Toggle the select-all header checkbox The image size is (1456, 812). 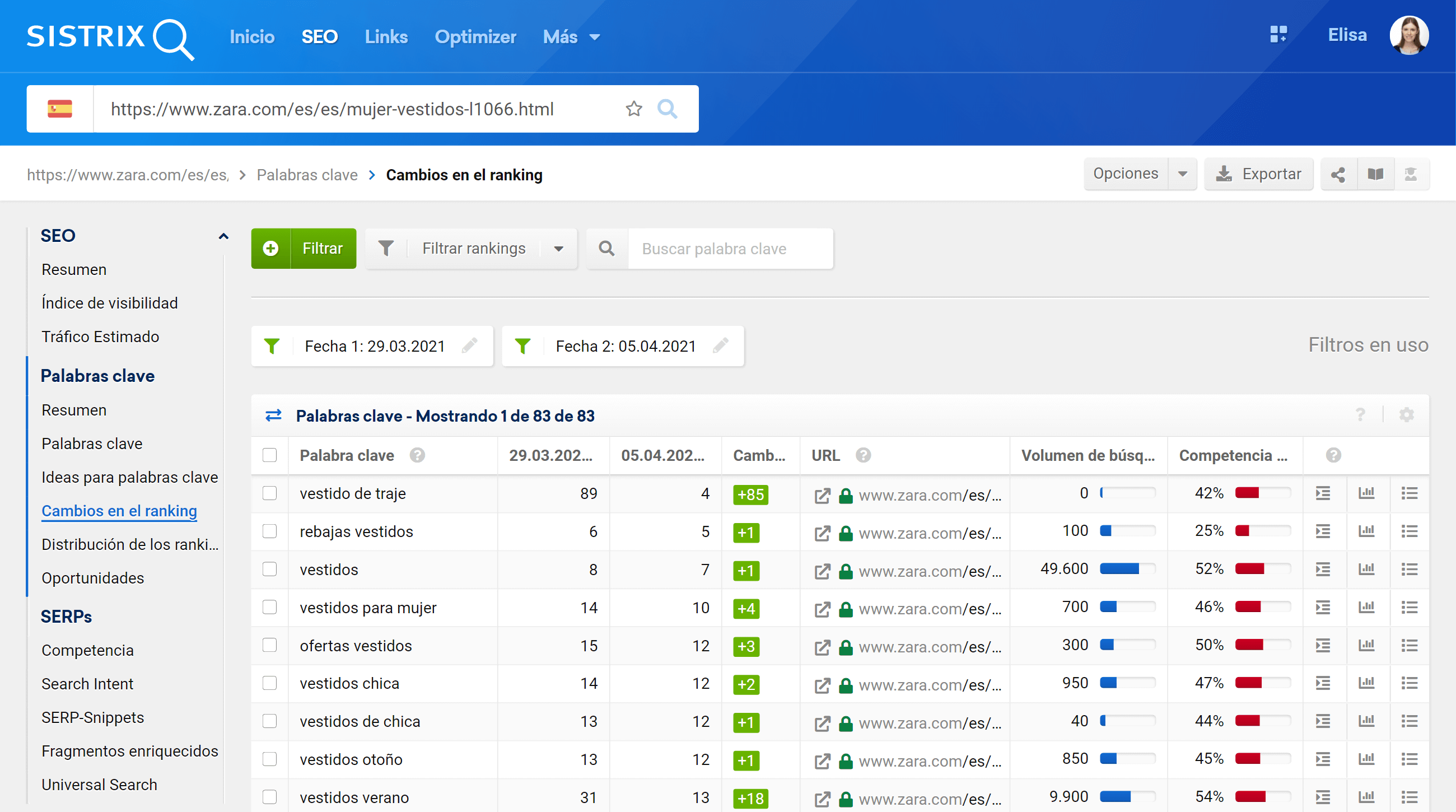[x=269, y=455]
